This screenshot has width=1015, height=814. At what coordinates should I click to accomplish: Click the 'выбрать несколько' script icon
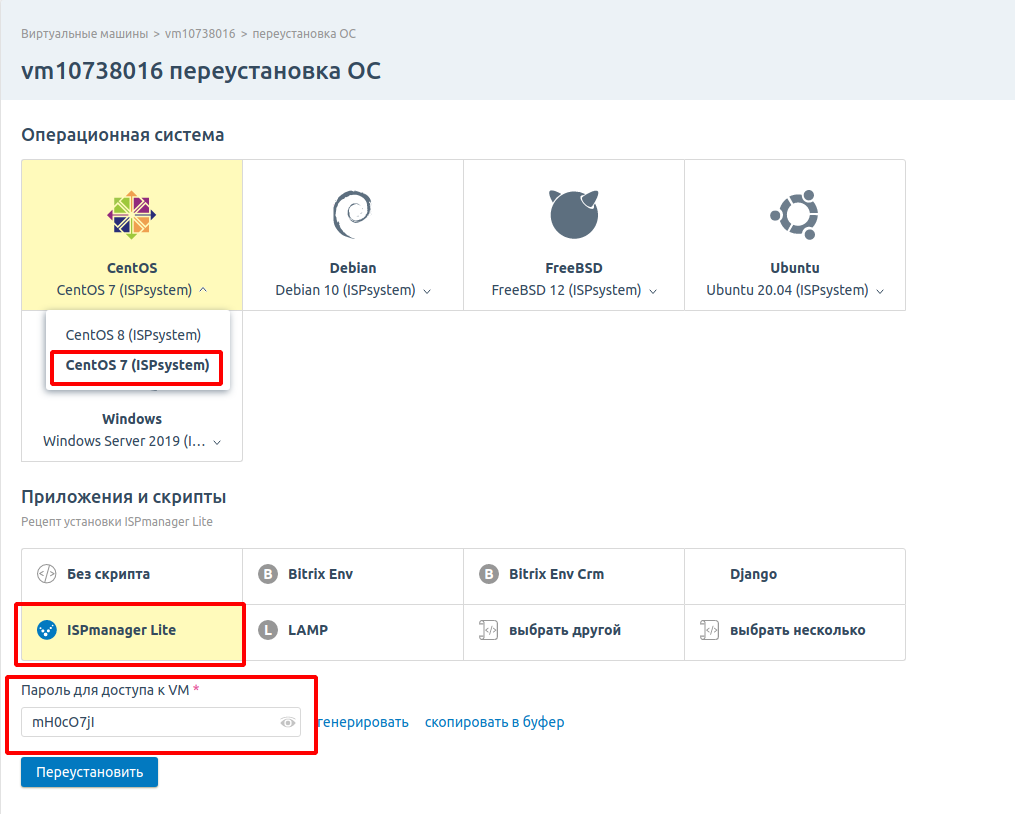coord(709,630)
